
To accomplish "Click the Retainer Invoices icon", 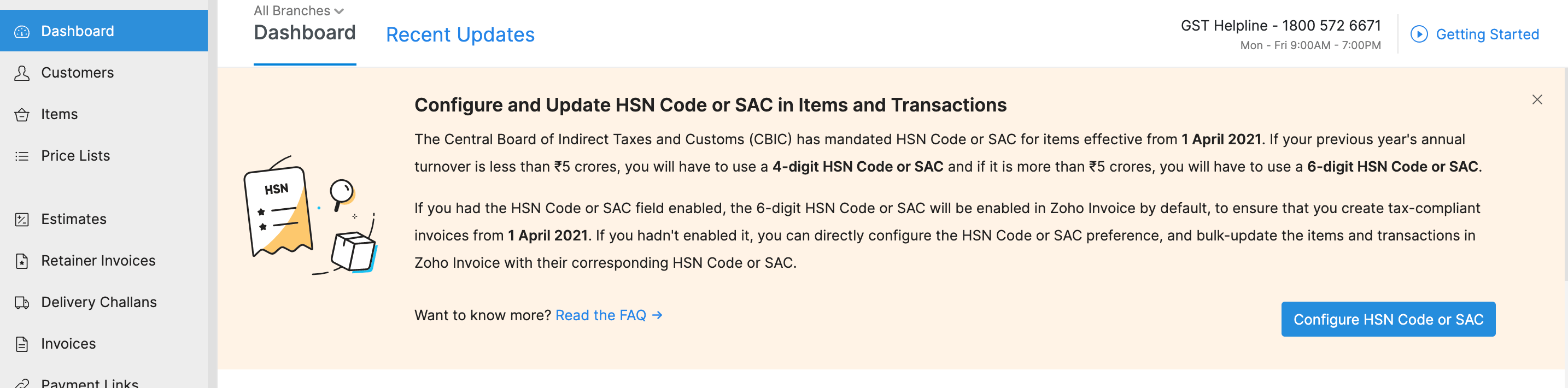I will point(21,260).
